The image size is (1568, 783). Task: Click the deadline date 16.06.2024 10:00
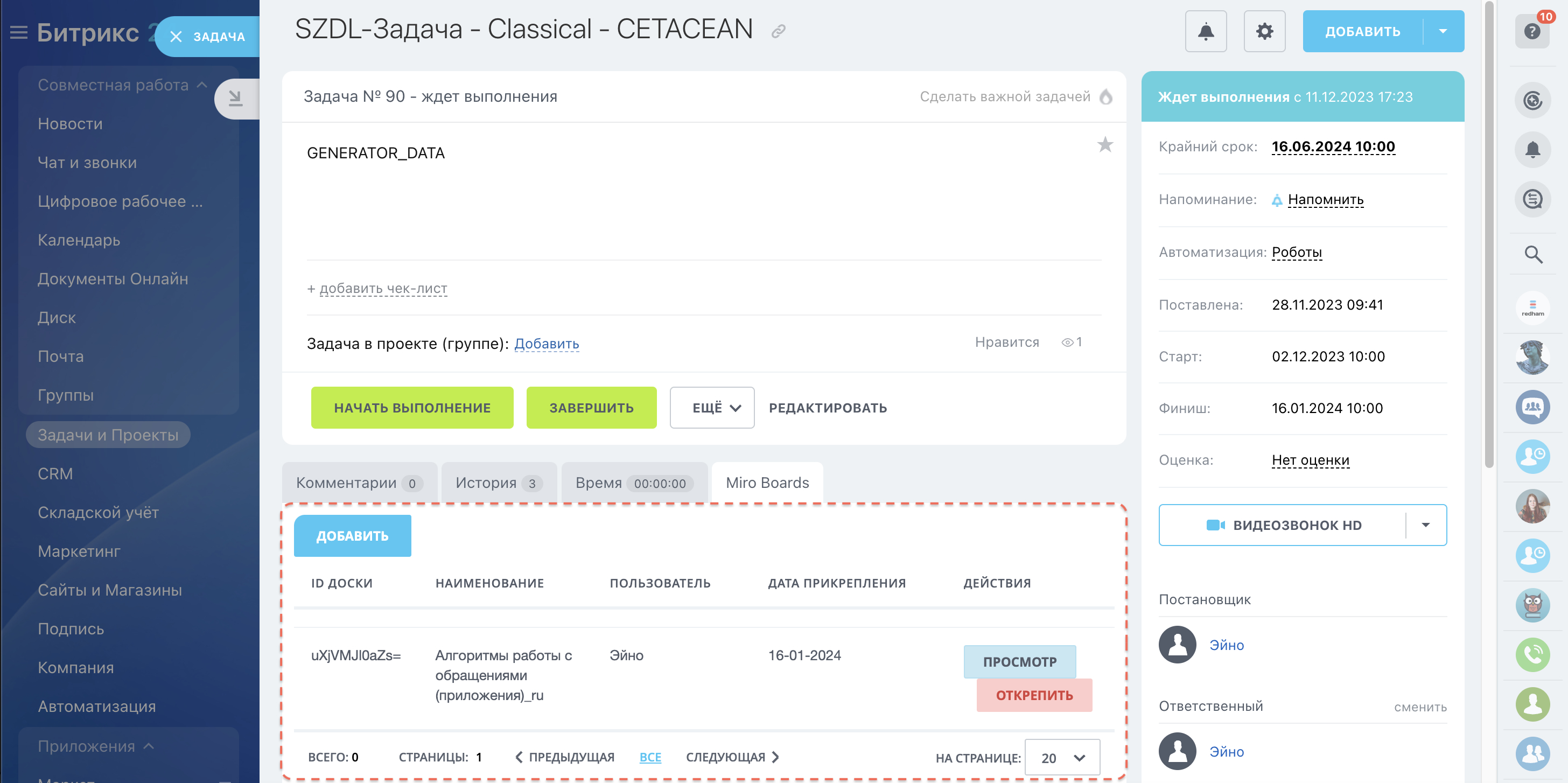coord(1333,146)
